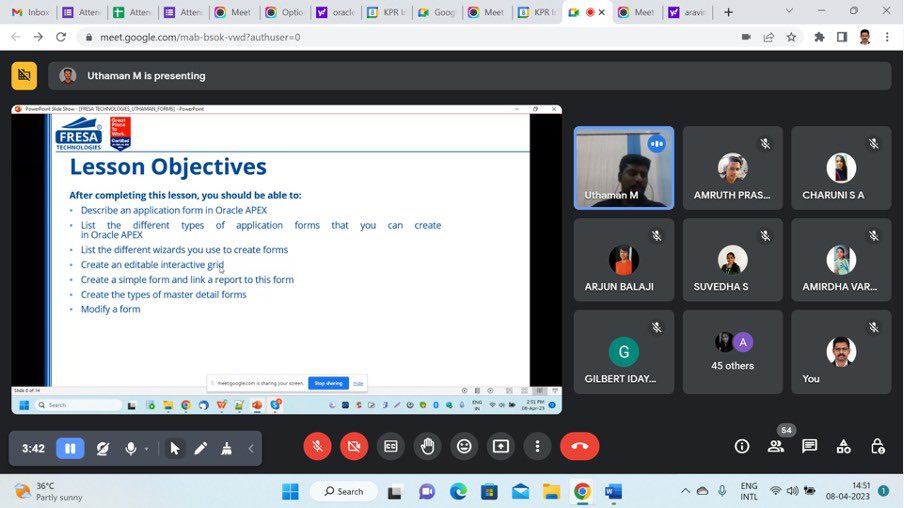Open host controls lock icon

click(877, 446)
